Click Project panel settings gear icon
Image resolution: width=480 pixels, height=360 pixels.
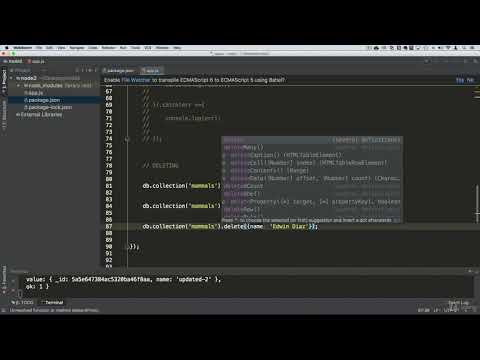point(89,70)
